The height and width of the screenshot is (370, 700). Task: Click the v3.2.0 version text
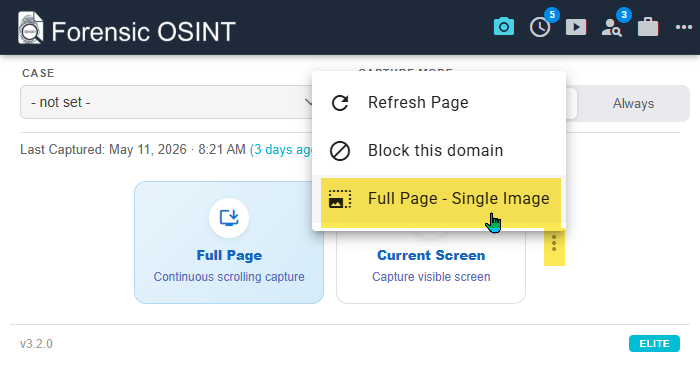coord(36,344)
